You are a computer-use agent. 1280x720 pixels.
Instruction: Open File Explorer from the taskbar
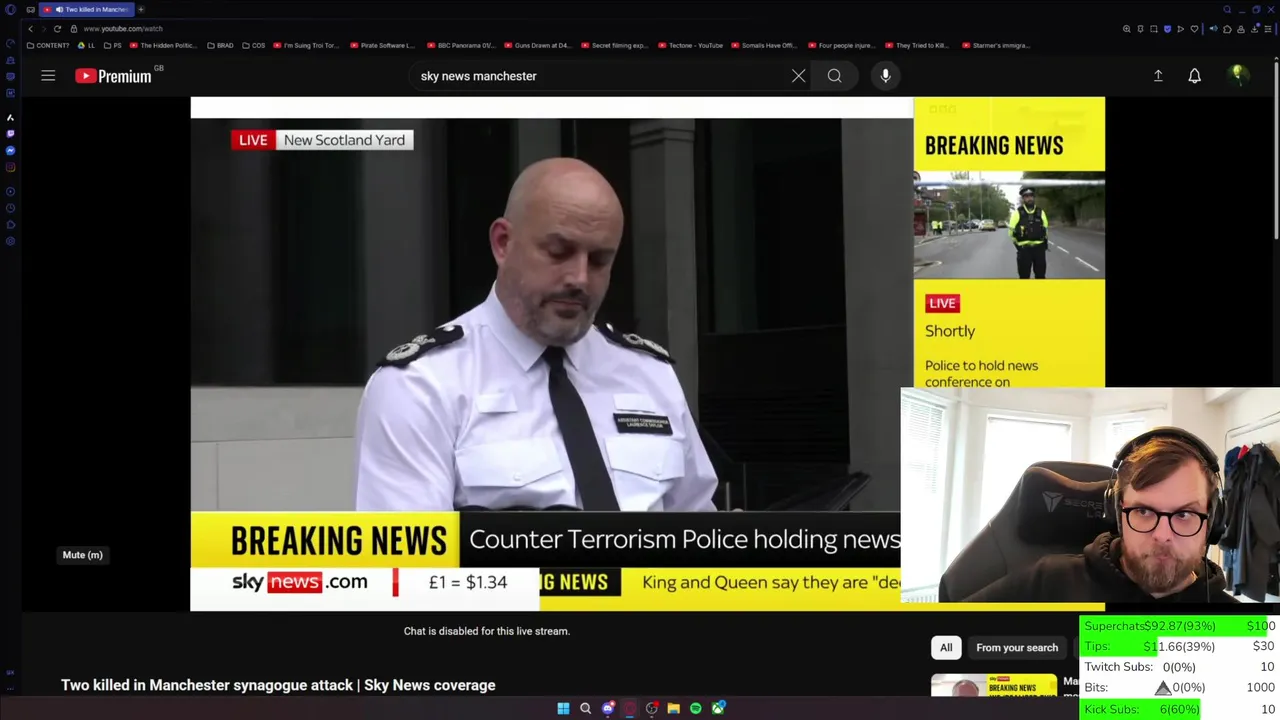(673, 708)
